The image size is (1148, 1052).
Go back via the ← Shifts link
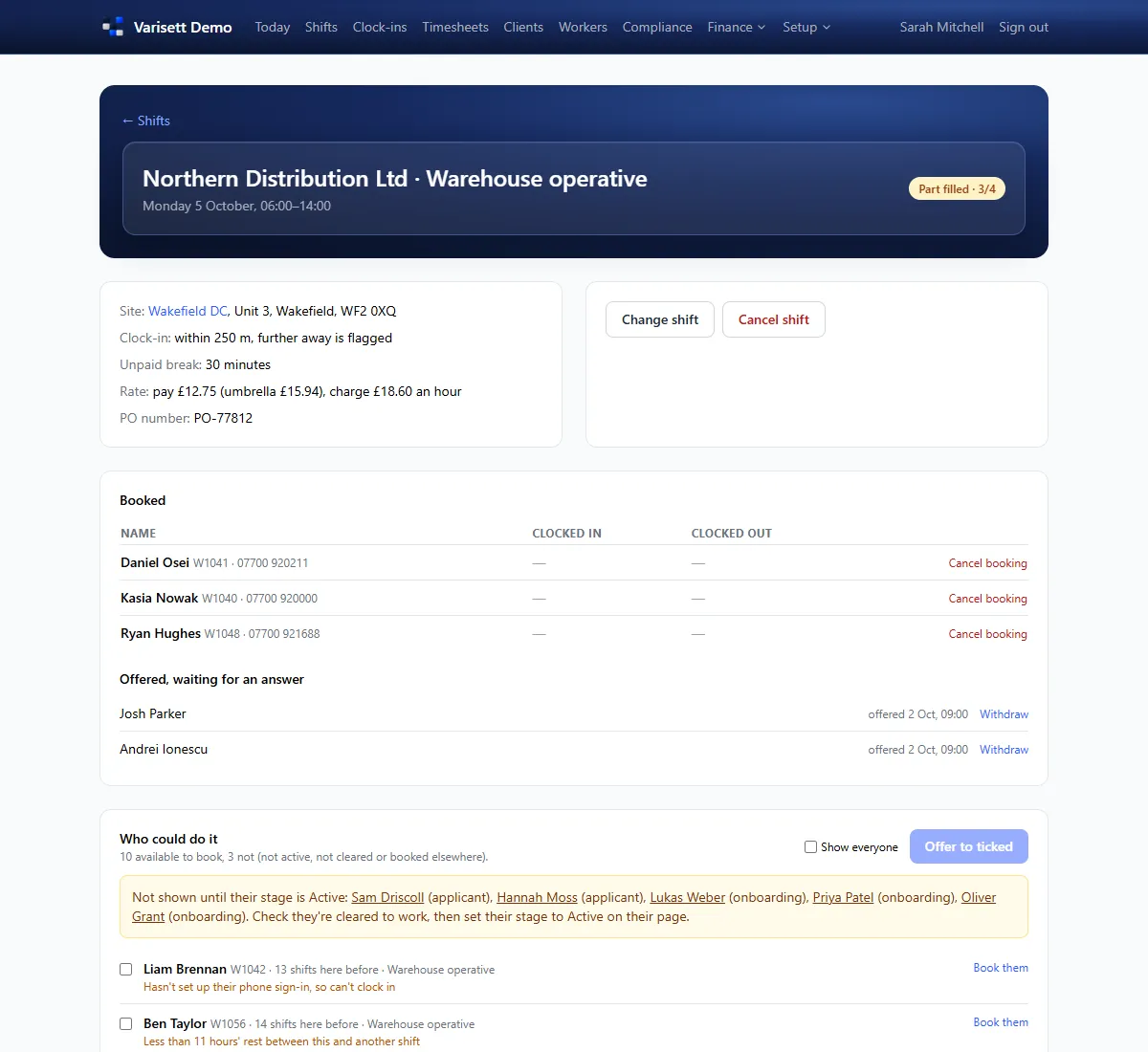pyautogui.click(x=145, y=121)
